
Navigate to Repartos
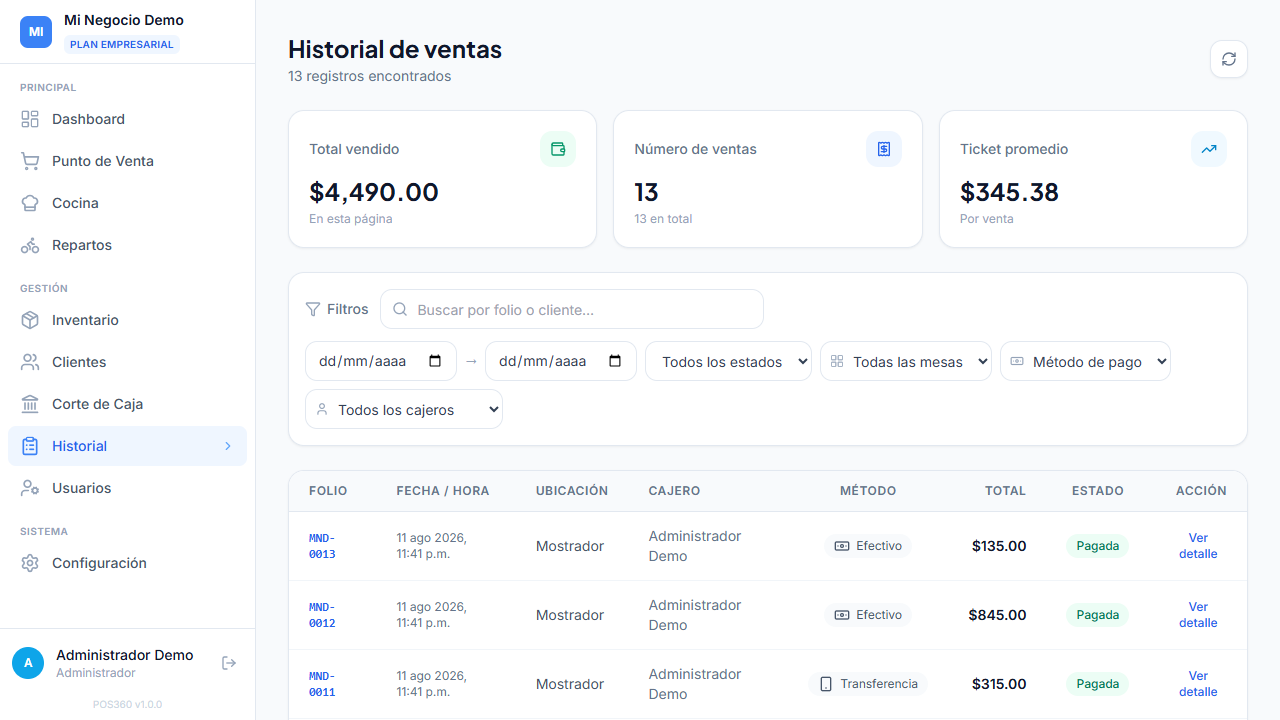tap(127, 245)
